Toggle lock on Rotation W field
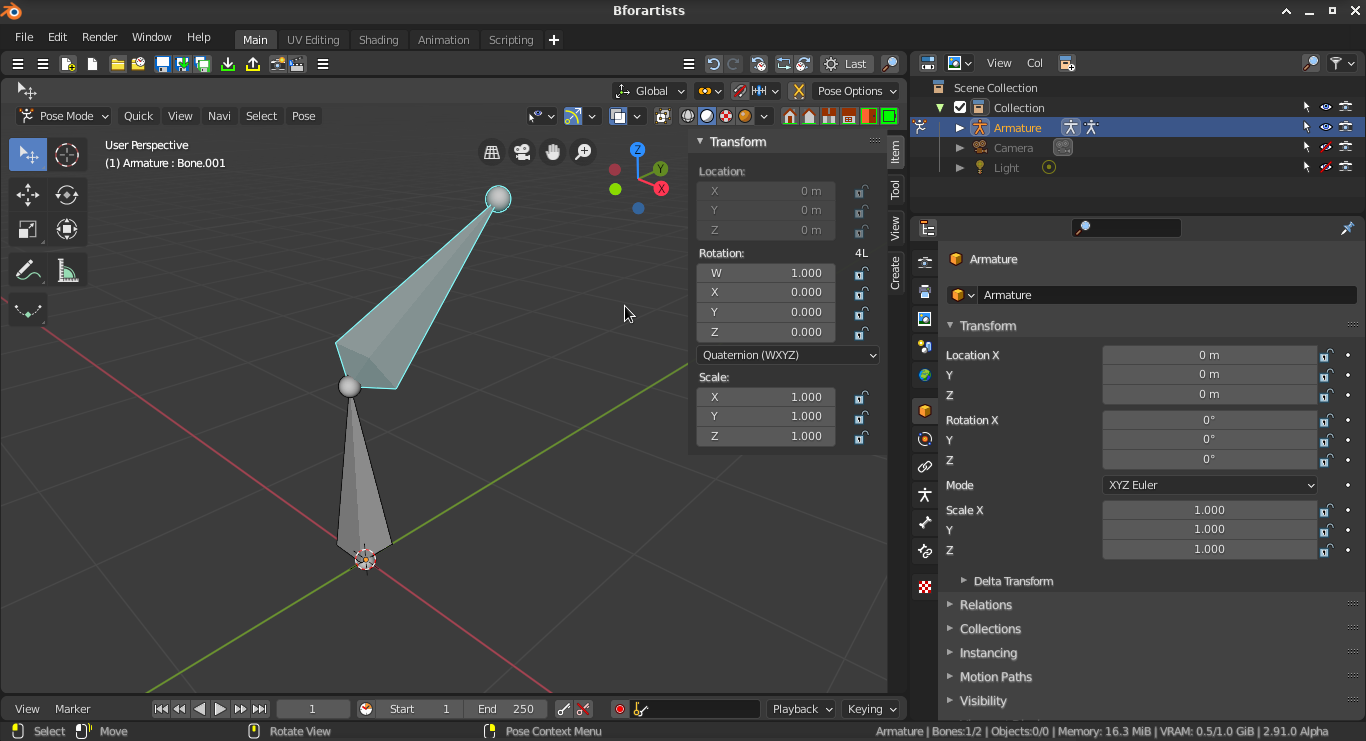 860,273
